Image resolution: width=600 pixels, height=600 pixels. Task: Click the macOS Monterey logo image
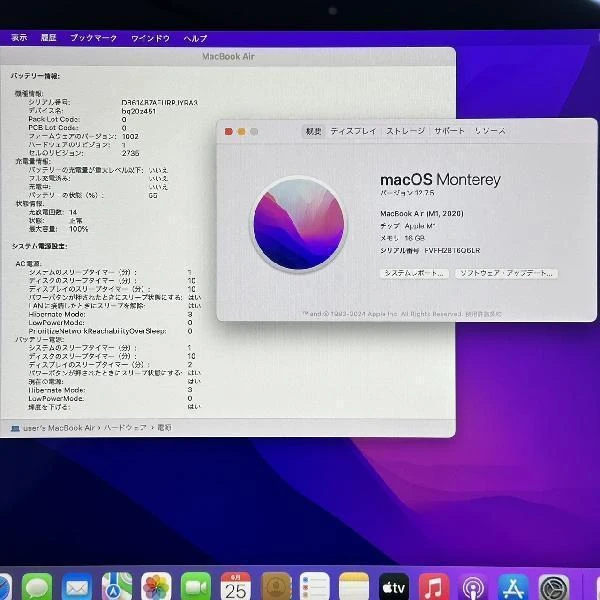pyautogui.click(x=299, y=223)
